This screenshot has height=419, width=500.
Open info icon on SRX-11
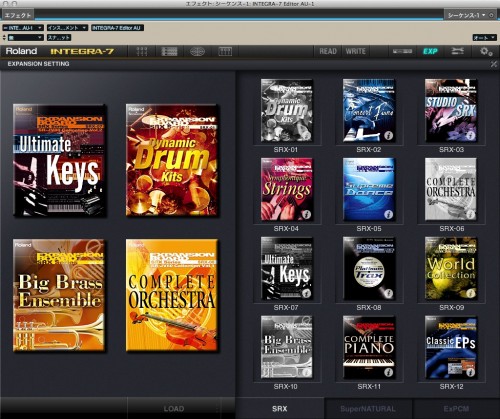(x=388, y=372)
